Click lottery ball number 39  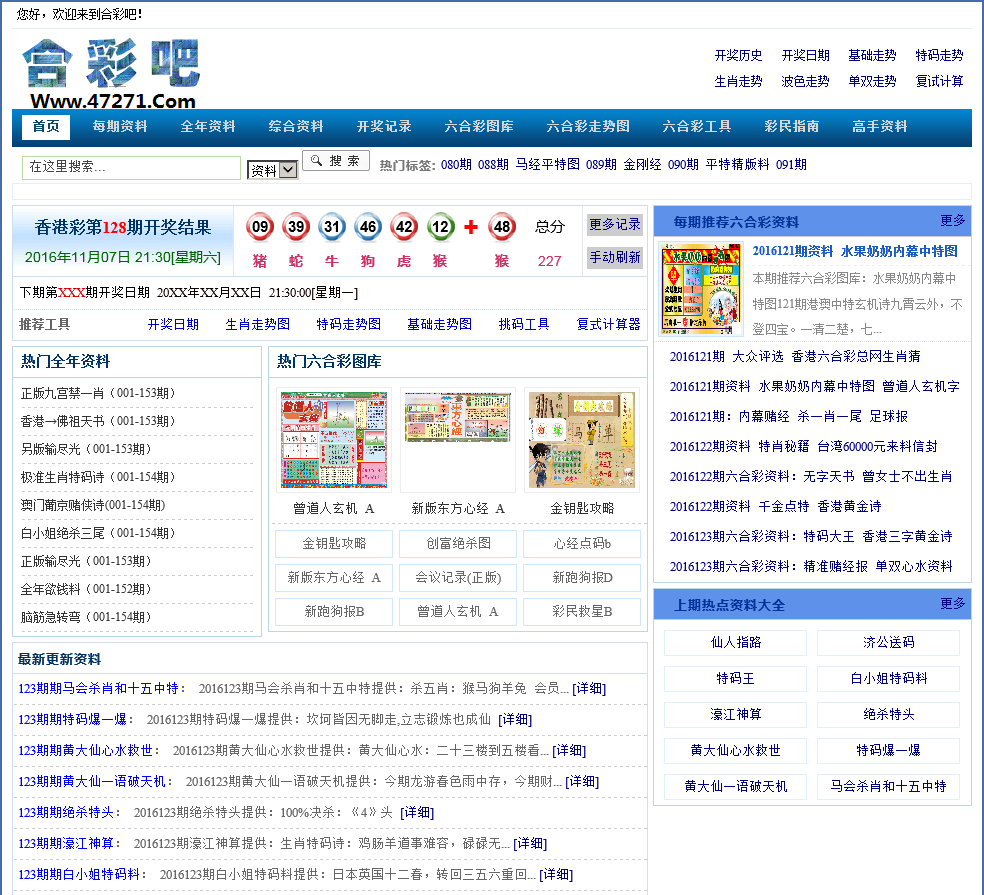point(296,227)
